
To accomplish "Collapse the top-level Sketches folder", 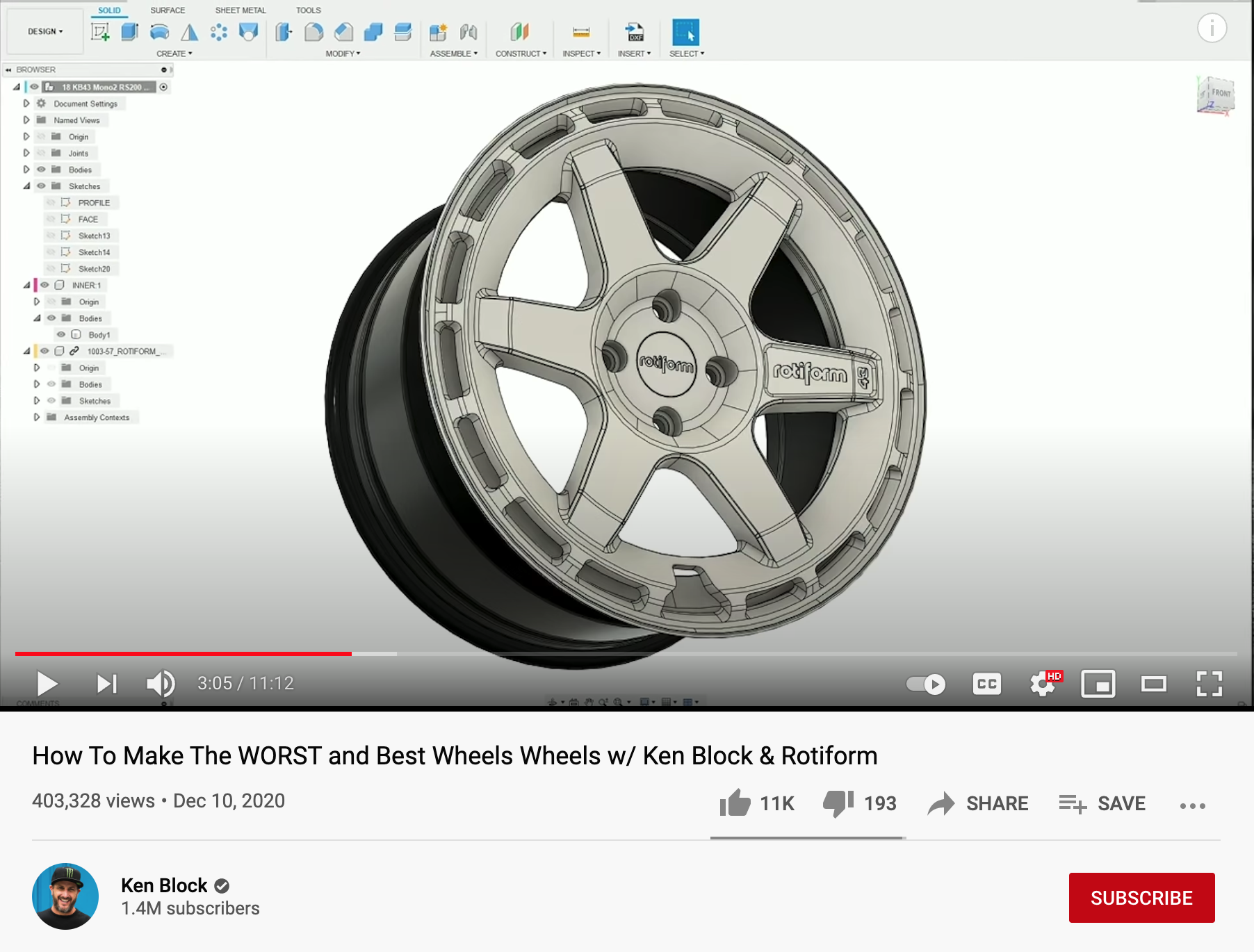I will point(26,186).
